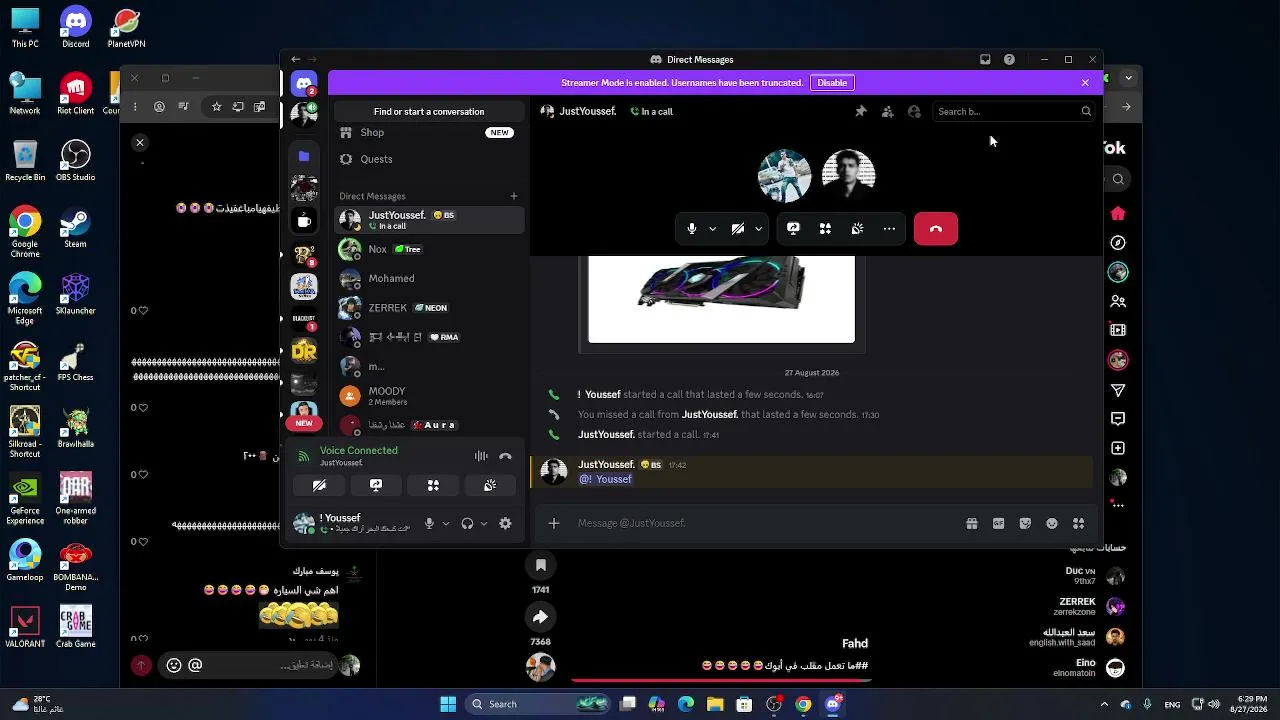Disable Streamer Mode button
This screenshot has height=720, width=1280.
(832, 83)
